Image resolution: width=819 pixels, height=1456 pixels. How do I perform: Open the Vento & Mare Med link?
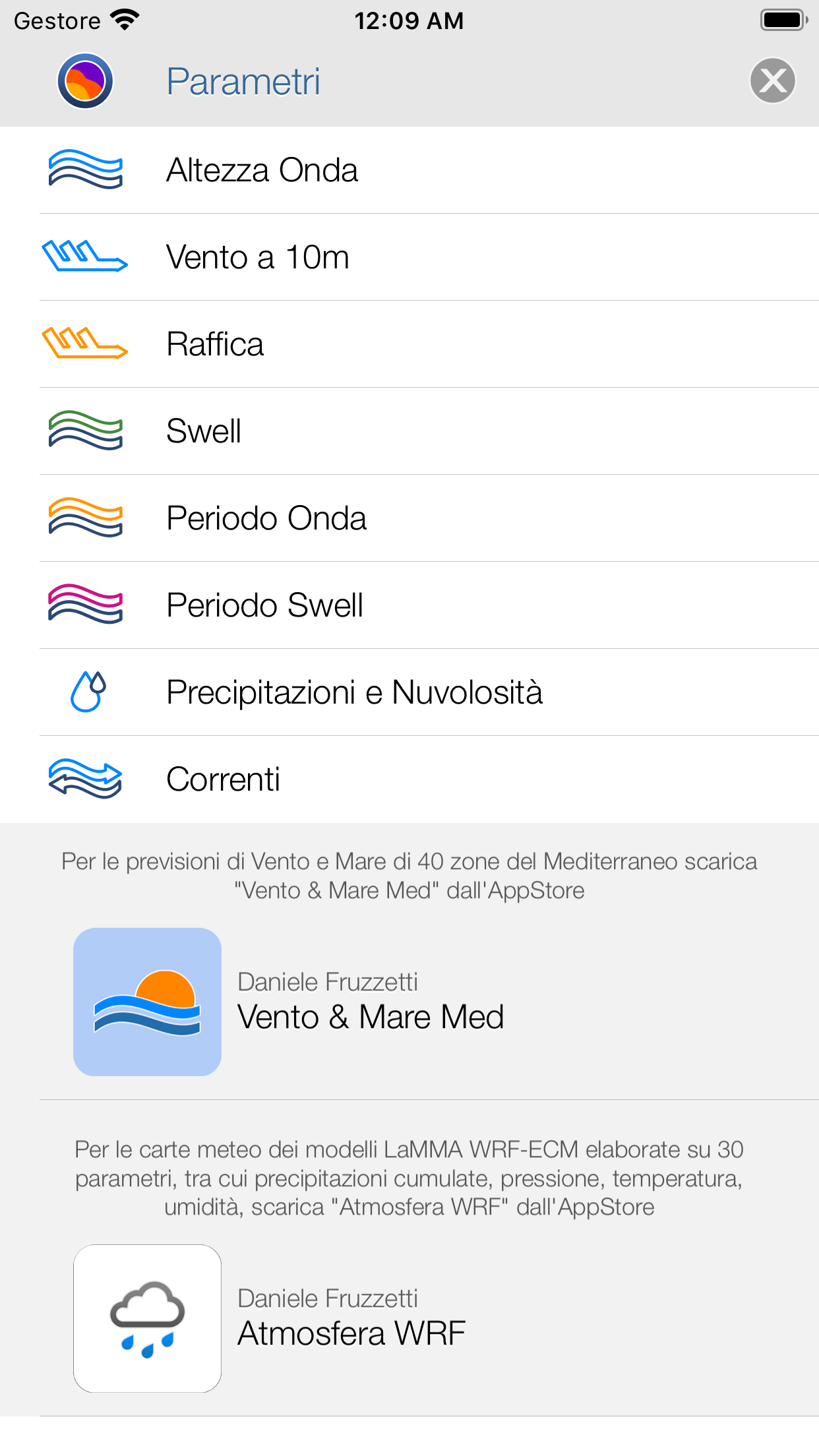pyautogui.click(x=371, y=1016)
